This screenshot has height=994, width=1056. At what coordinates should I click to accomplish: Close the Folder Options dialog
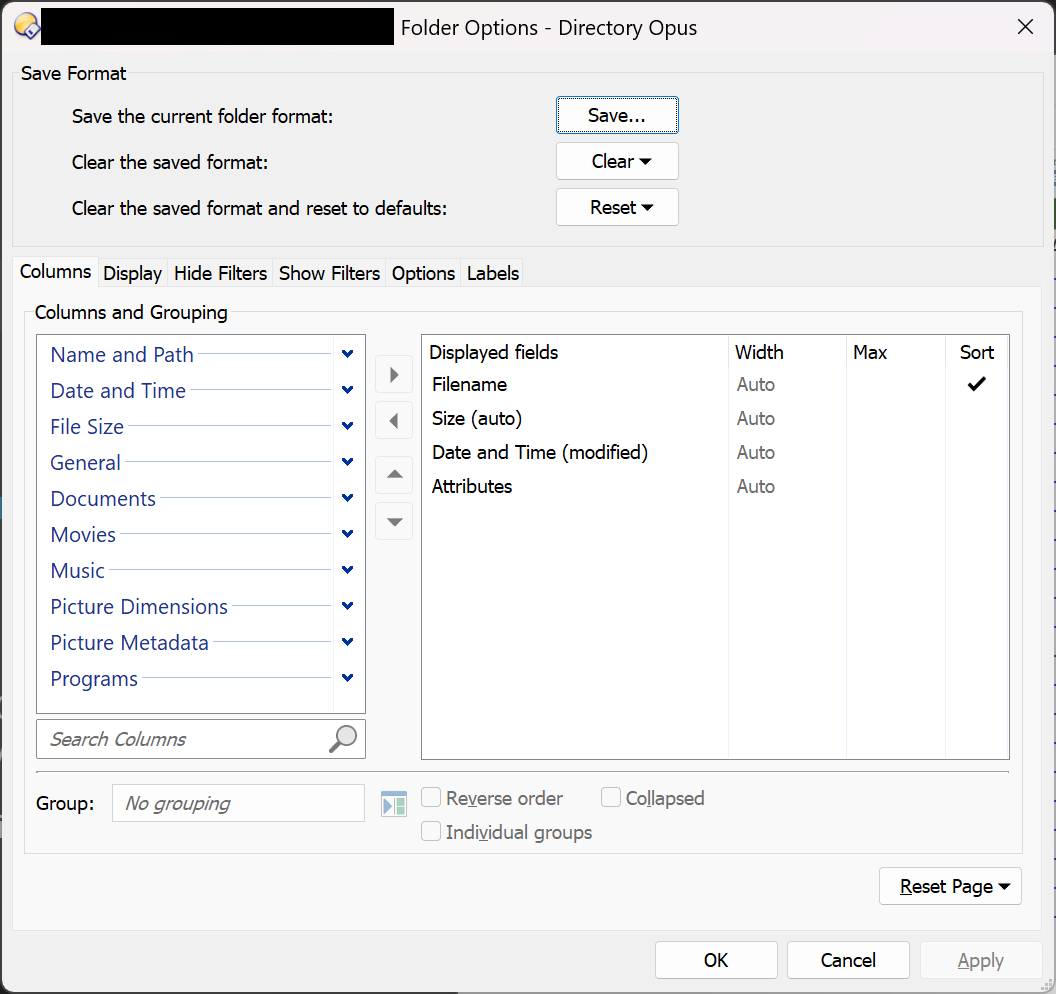pos(1025,27)
